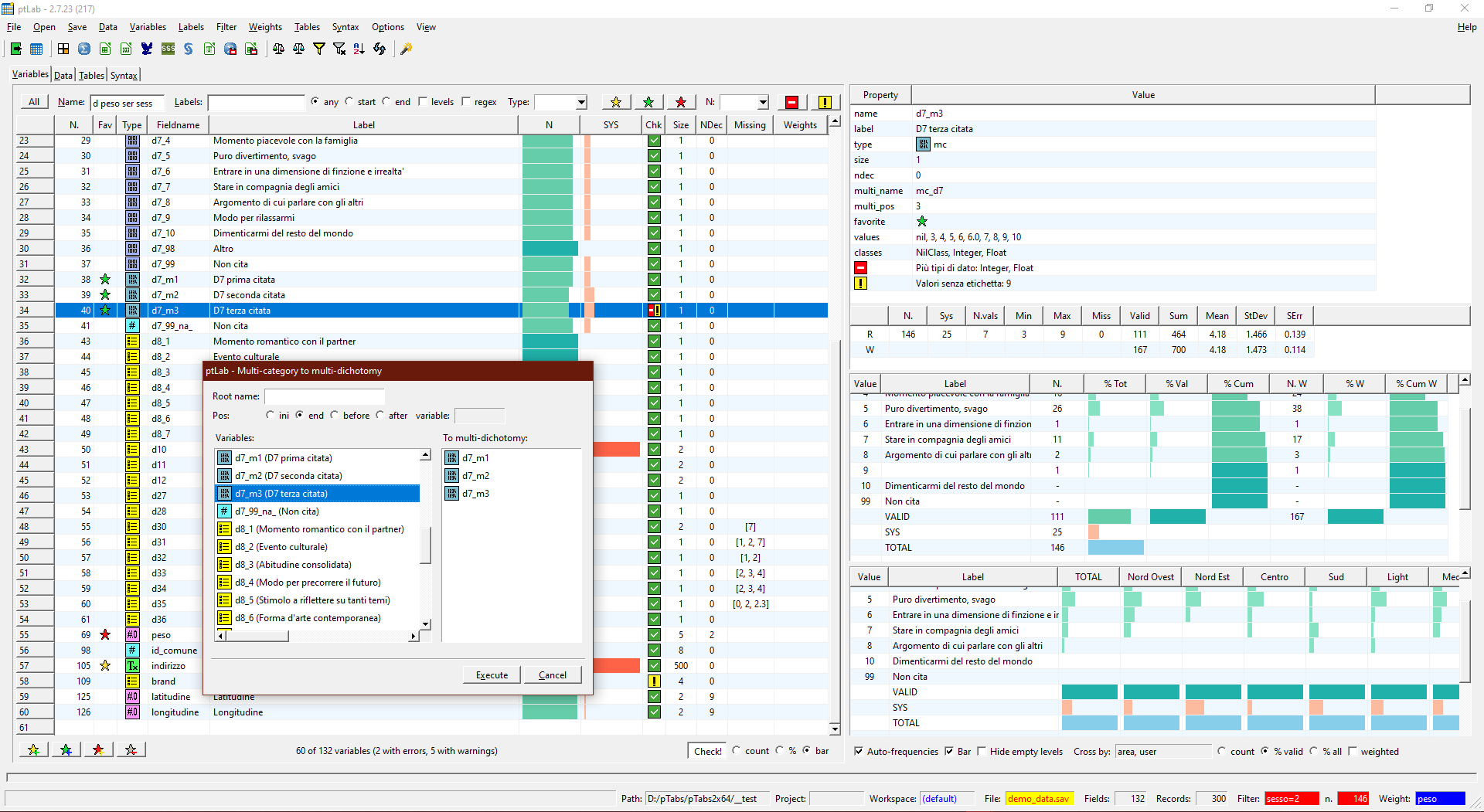Add red star favorite with bottom button
Image resolution: width=1484 pixels, height=812 pixels.
point(99,749)
